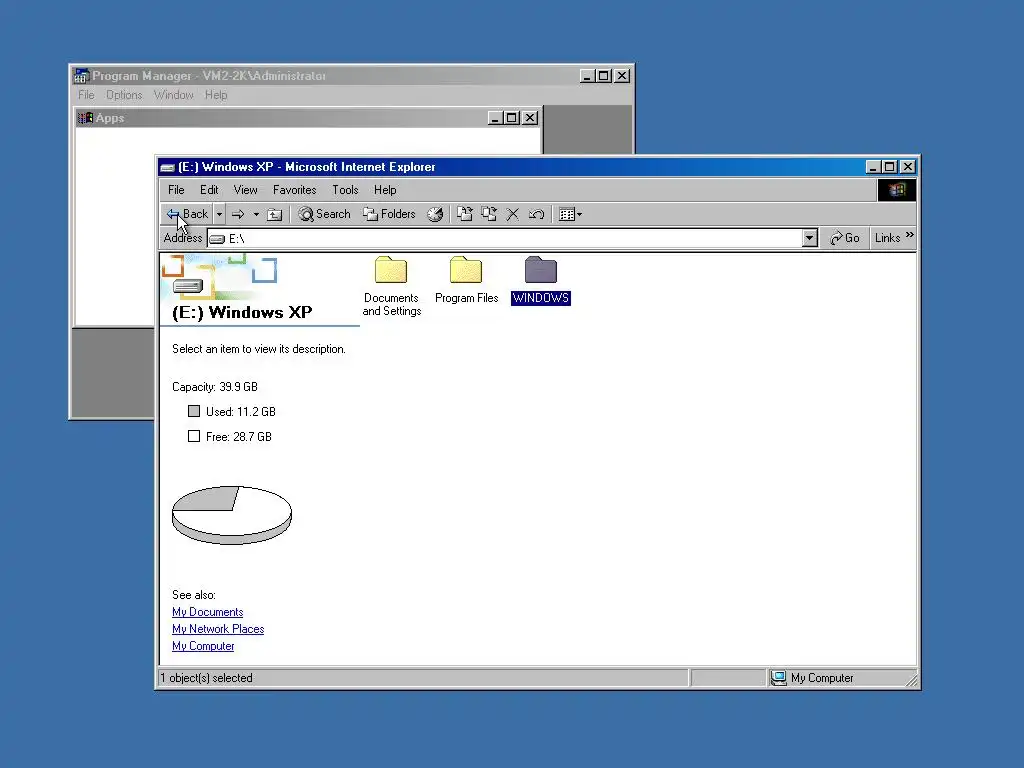Click the Forward arrow button

point(238,214)
